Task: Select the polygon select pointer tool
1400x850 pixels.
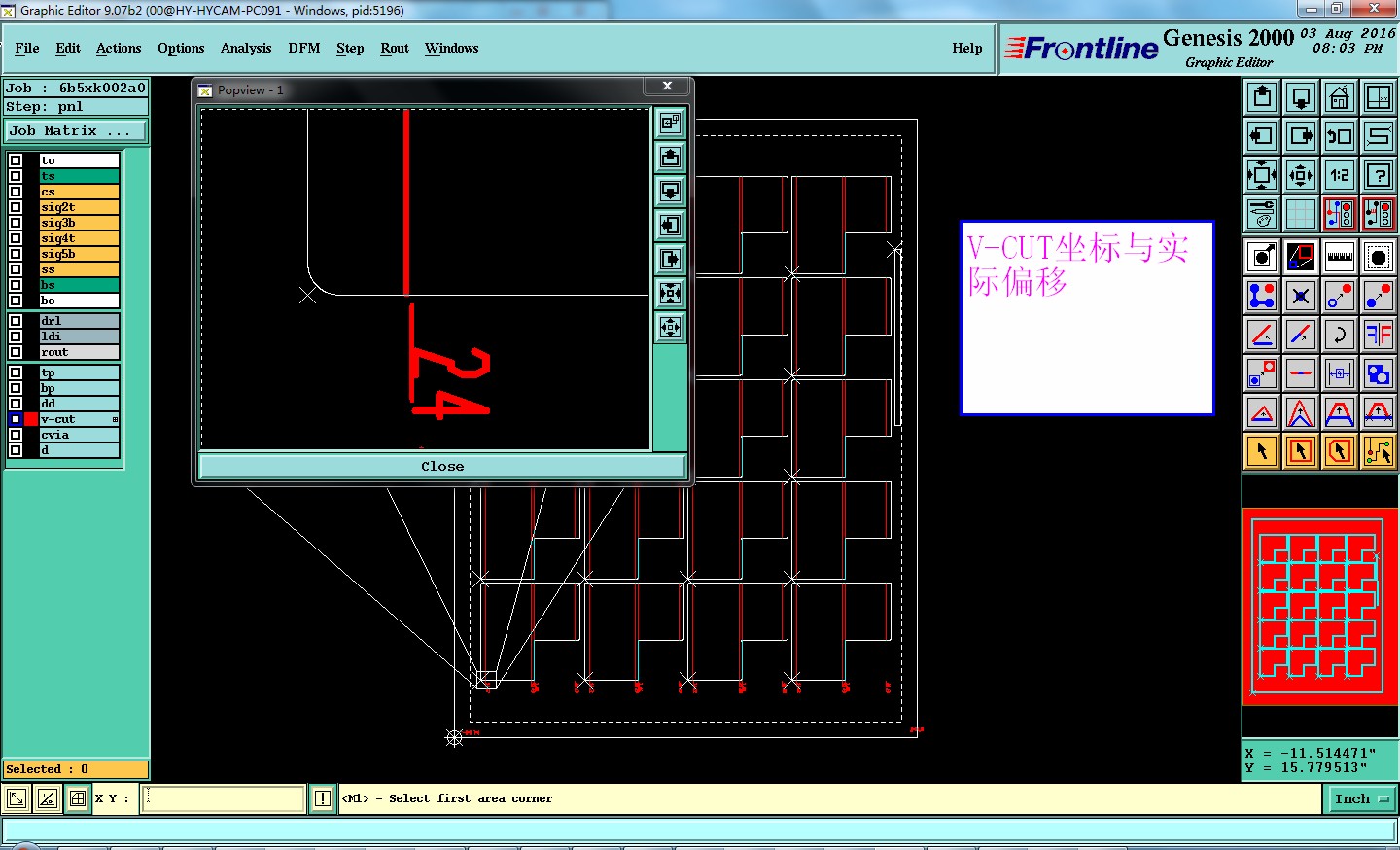Action: [x=1340, y=451]
